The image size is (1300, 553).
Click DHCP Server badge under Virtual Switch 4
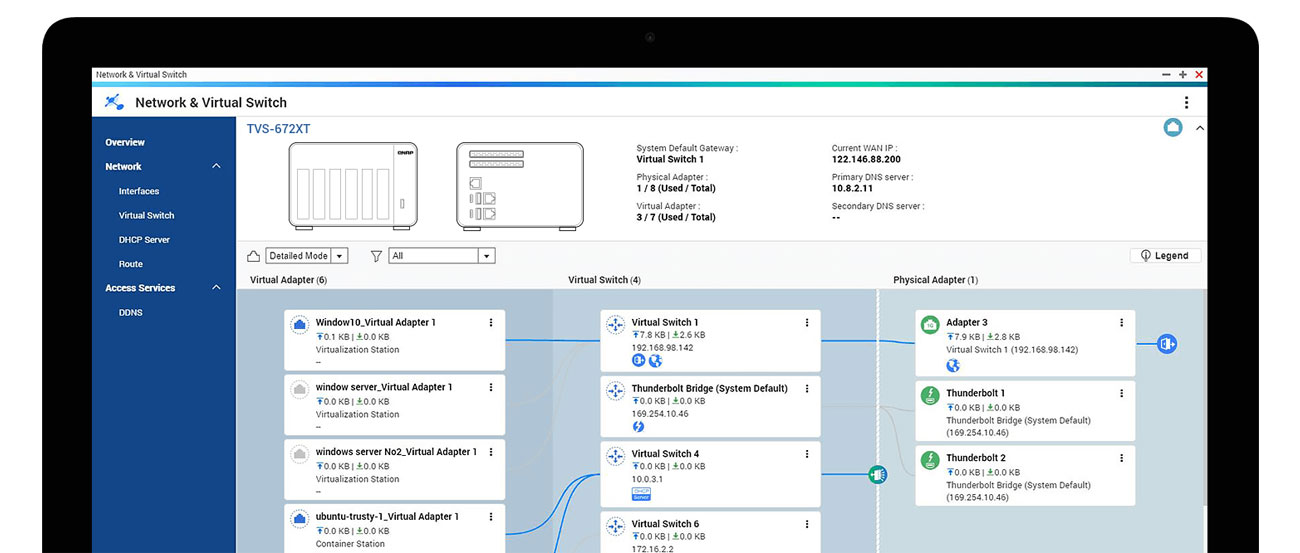tap(641, 494)
